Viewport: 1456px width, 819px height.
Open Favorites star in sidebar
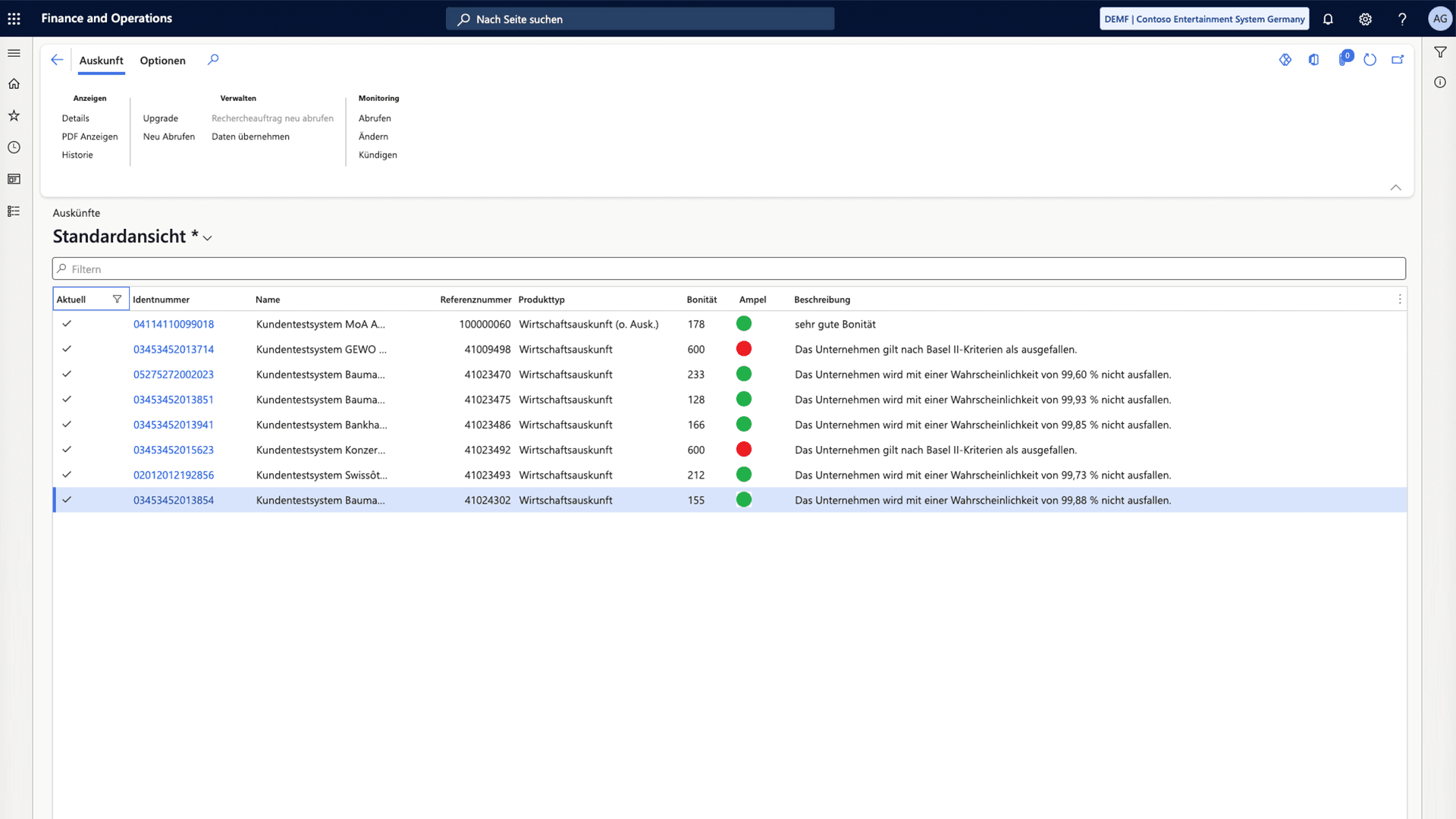click(14, 116)
